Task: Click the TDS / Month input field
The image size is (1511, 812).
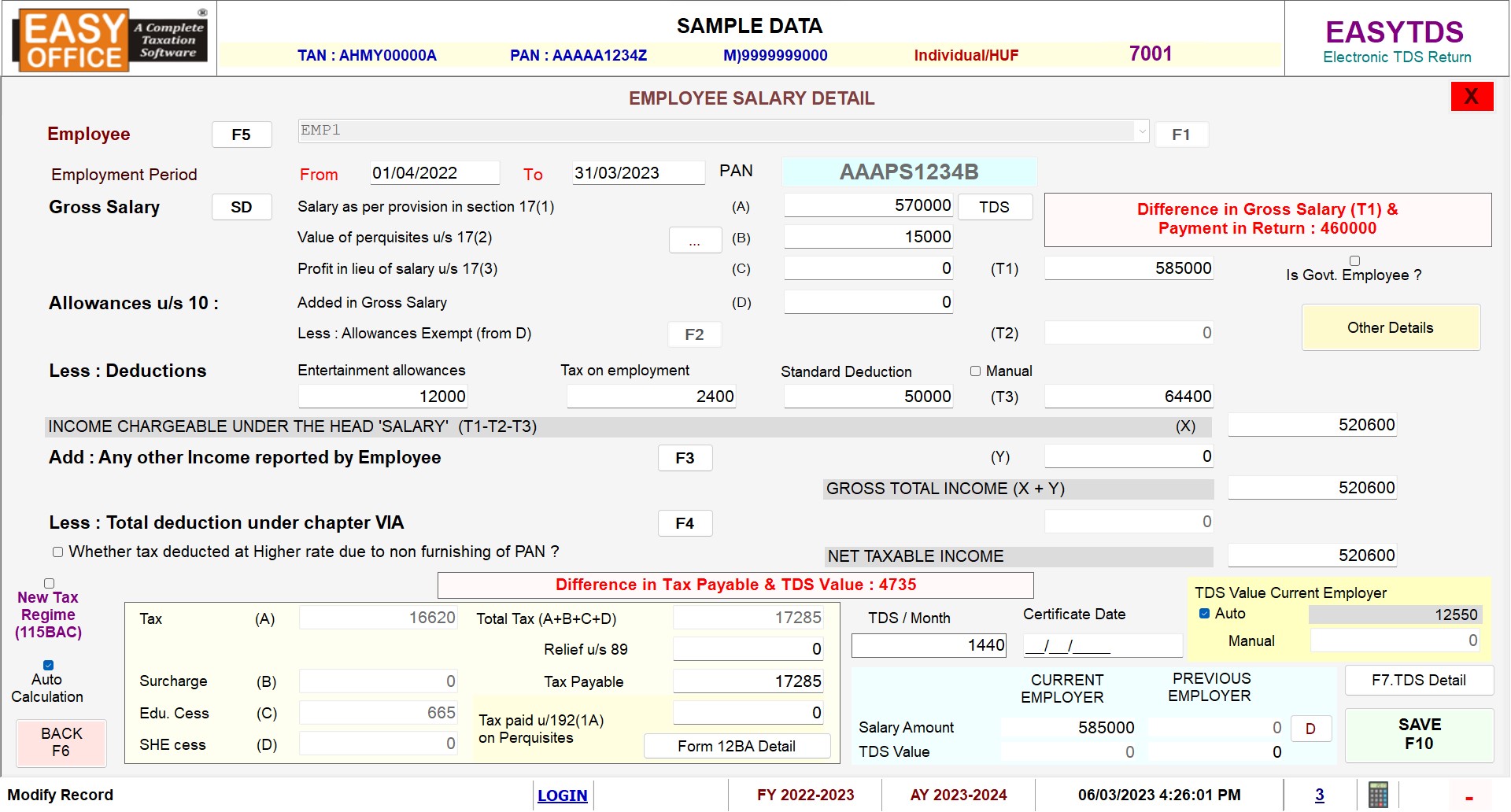Action: point(929,646)
